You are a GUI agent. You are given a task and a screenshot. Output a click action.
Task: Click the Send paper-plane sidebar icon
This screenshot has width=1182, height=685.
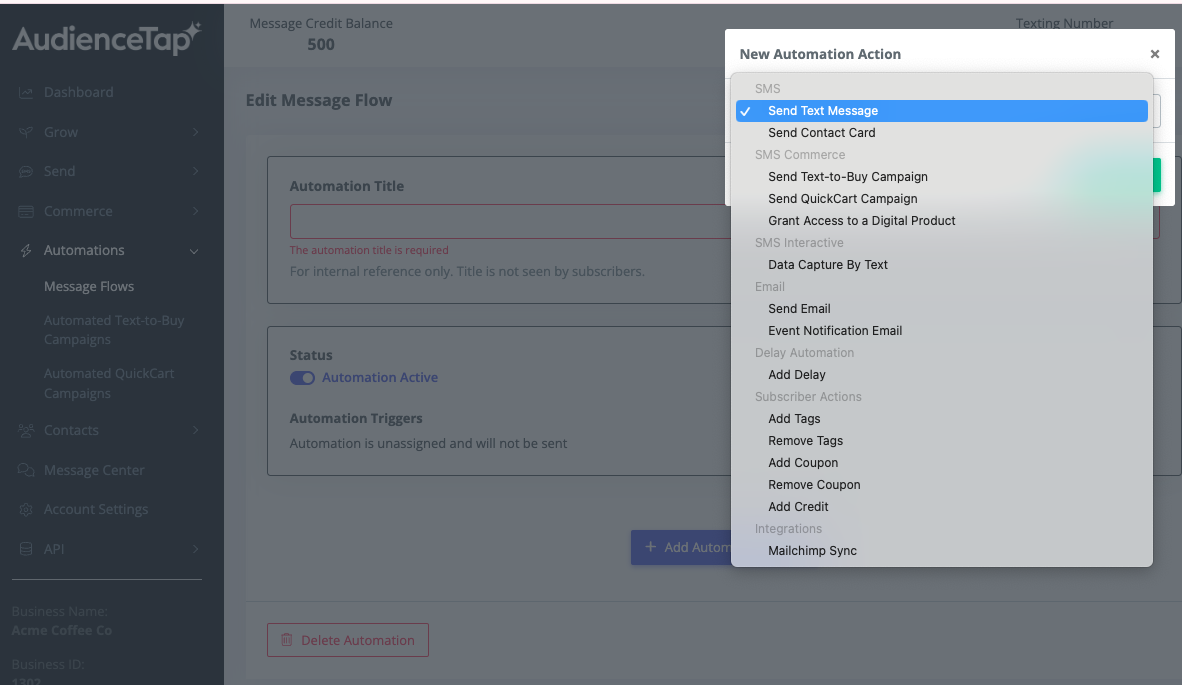[27, 171]
